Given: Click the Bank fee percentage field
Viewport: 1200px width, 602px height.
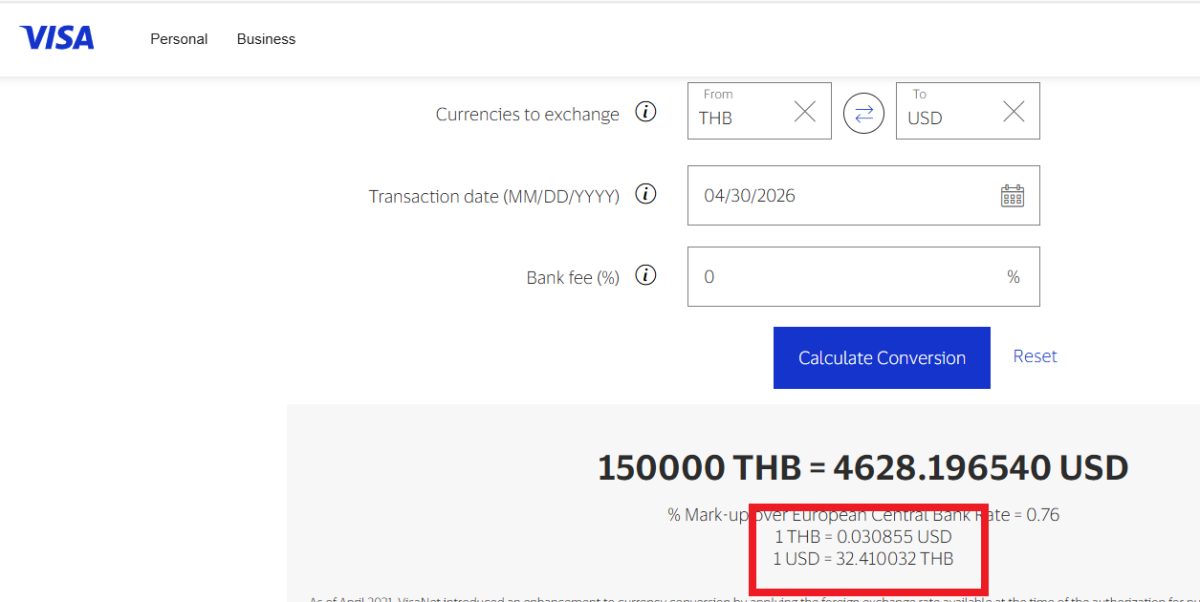Looking at the screenshot, I should click(864, 277).
